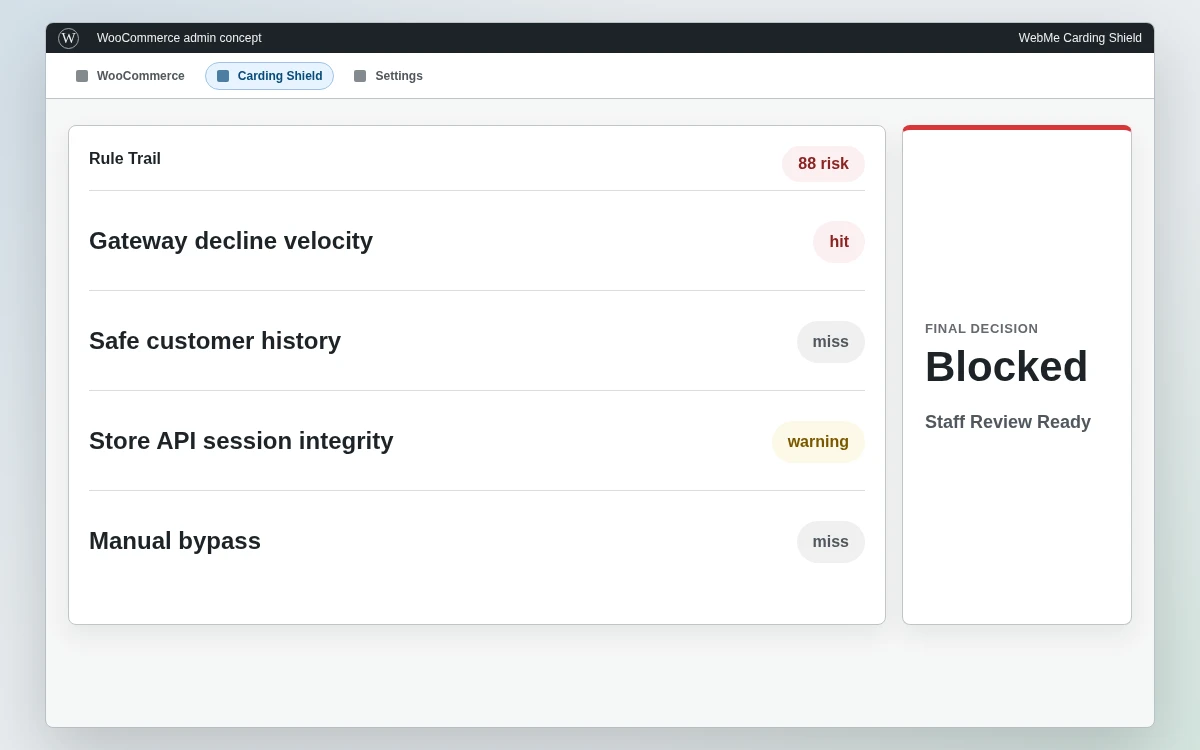Viewport: 1200px width, 750px height.
Task: Select the Store API session integrity rule
Action: tap(477, 441)
